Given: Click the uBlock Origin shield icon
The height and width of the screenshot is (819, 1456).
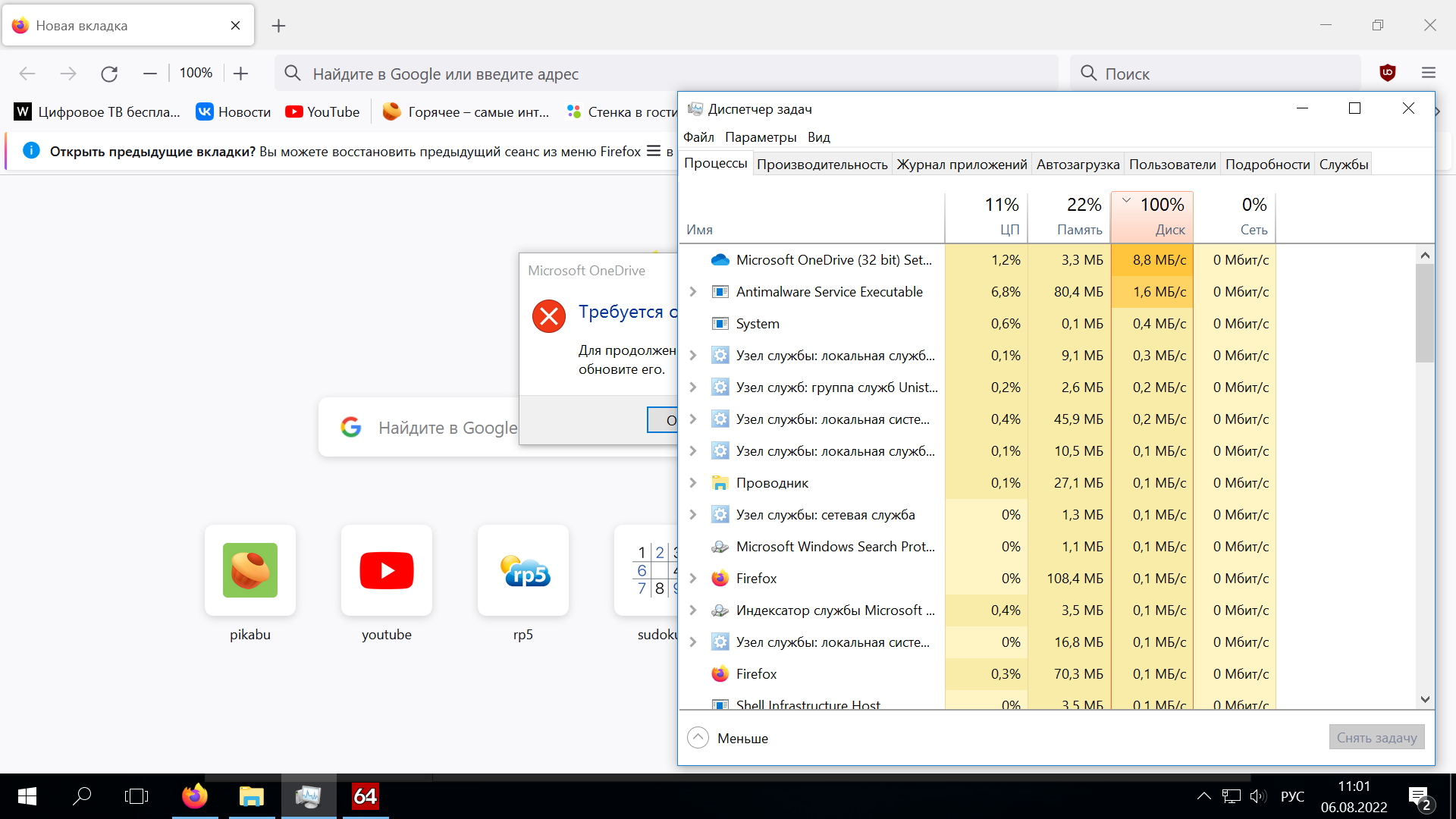Looking at the screenshot, I should pyautogui.click(x=1388, y=73).
